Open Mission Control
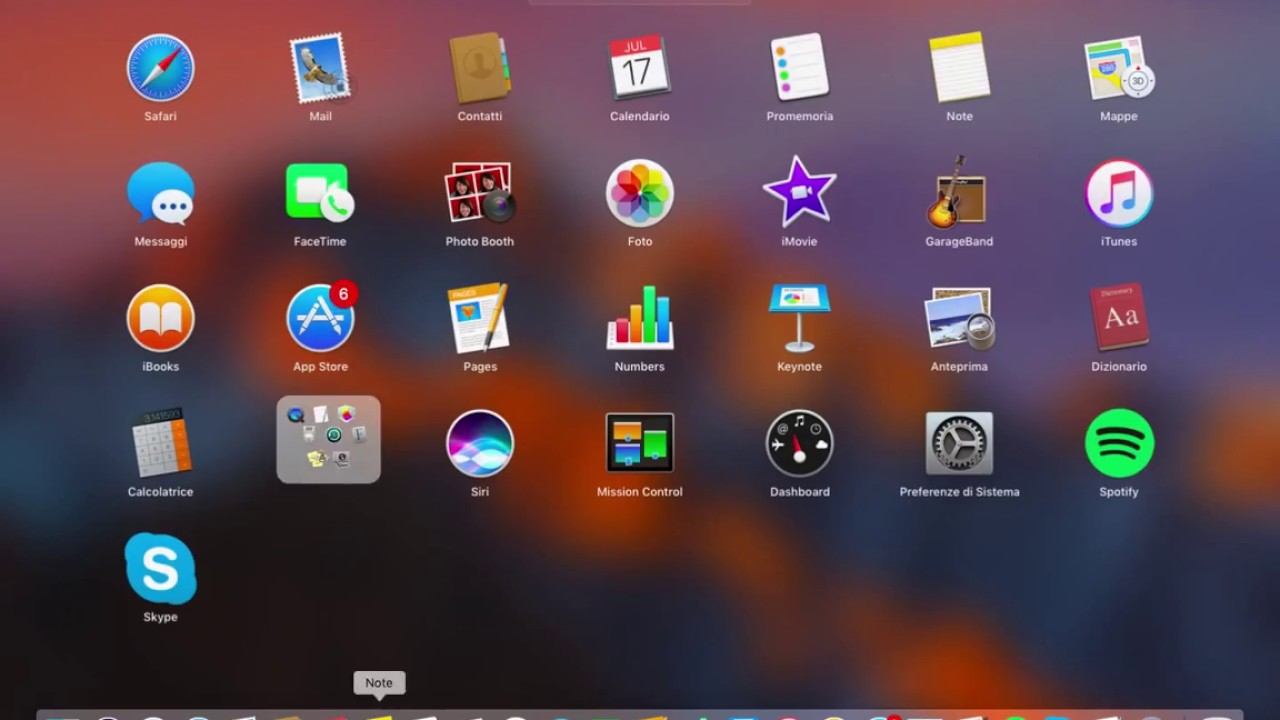Viewport: 1280px width, 720px height. click(x=640, y=443)
